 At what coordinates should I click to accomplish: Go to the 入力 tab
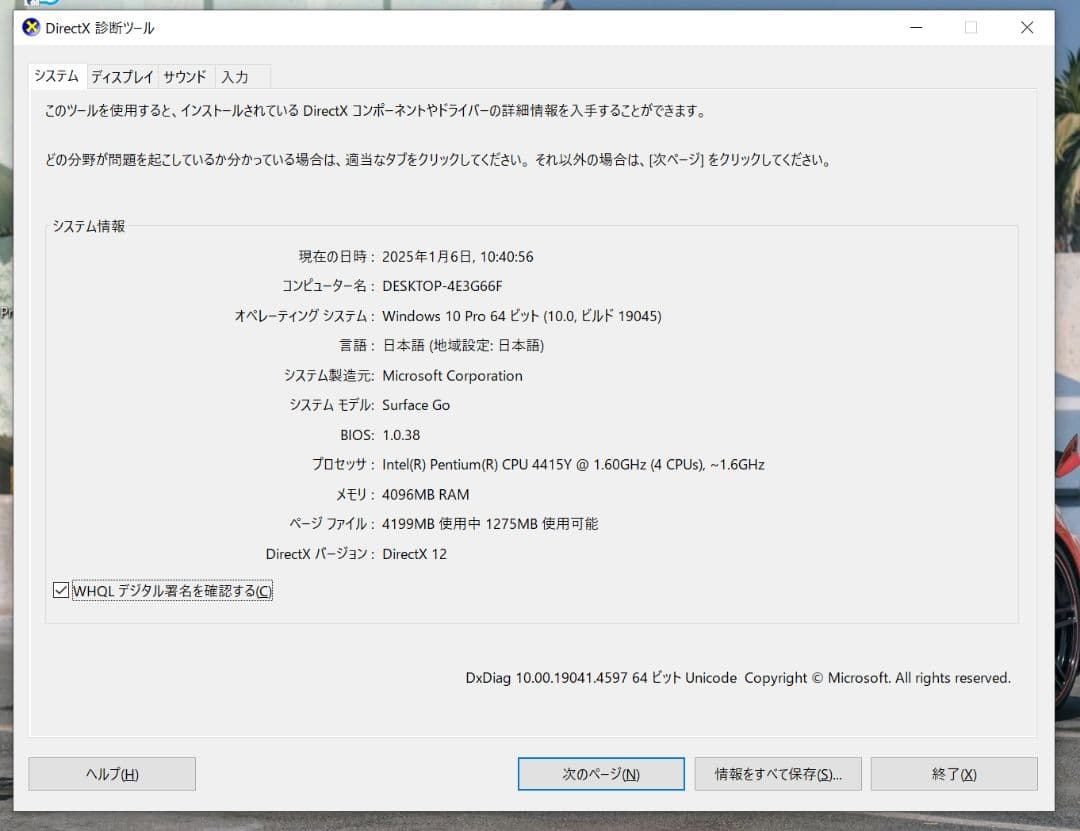[x=235, y=77]
